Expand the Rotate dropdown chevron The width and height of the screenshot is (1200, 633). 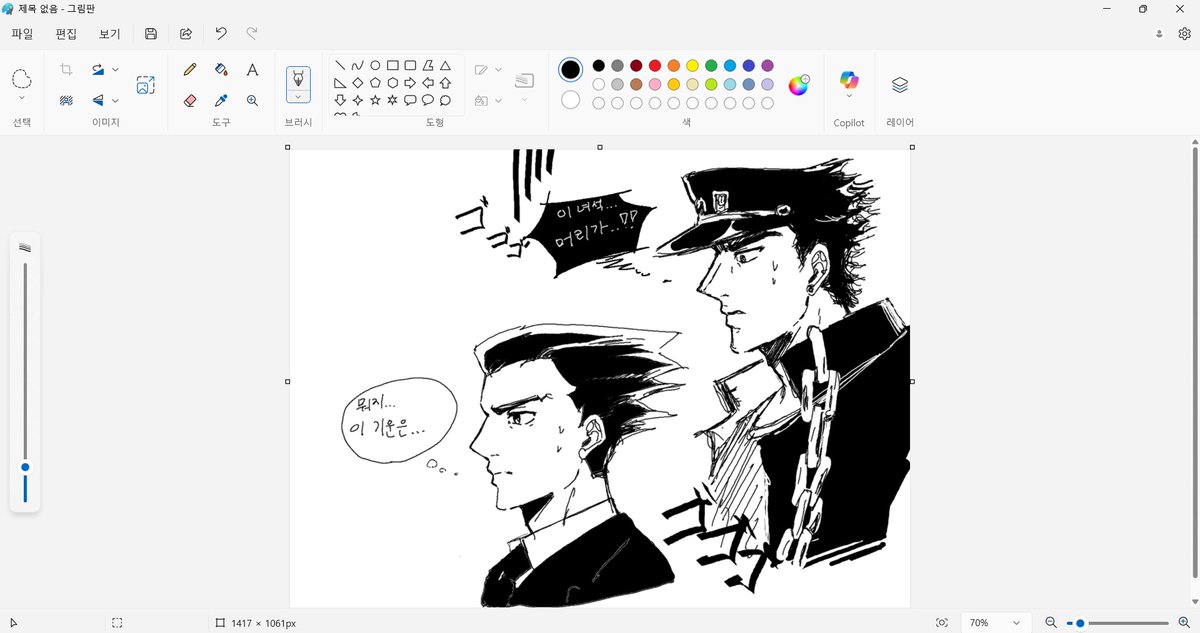coord(115,70)
